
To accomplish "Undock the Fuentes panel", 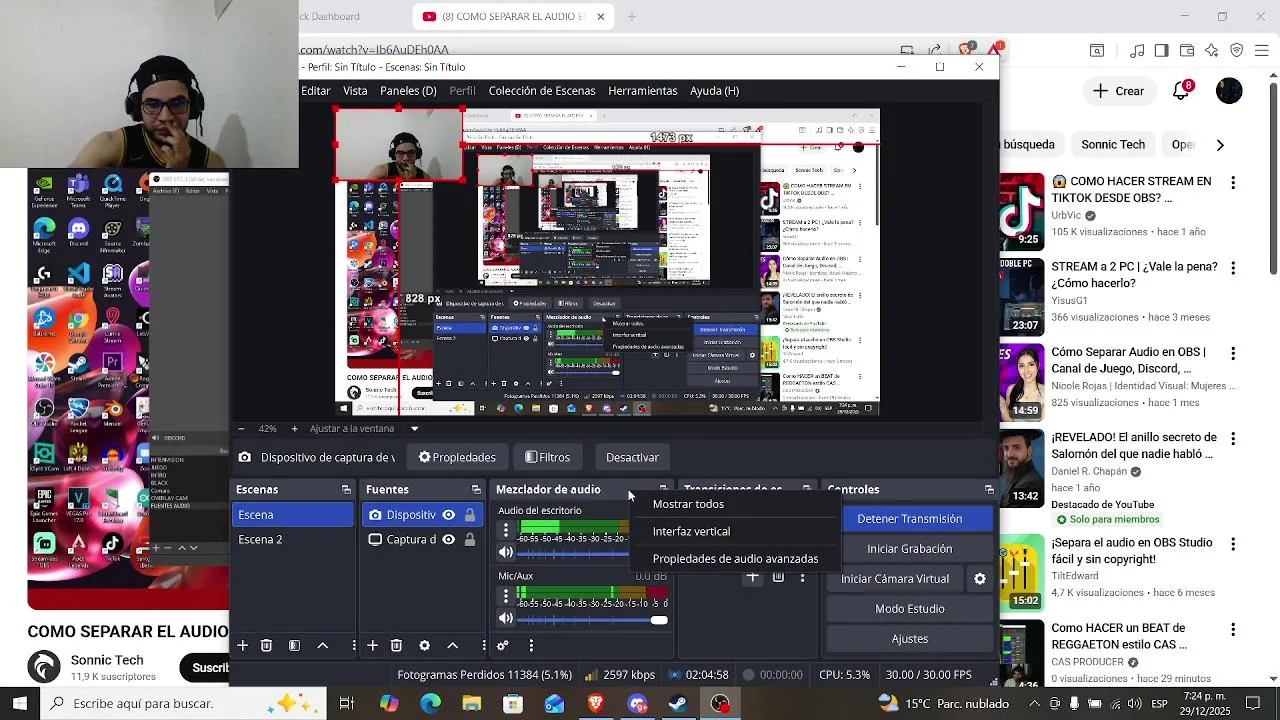I will [476, 490].
